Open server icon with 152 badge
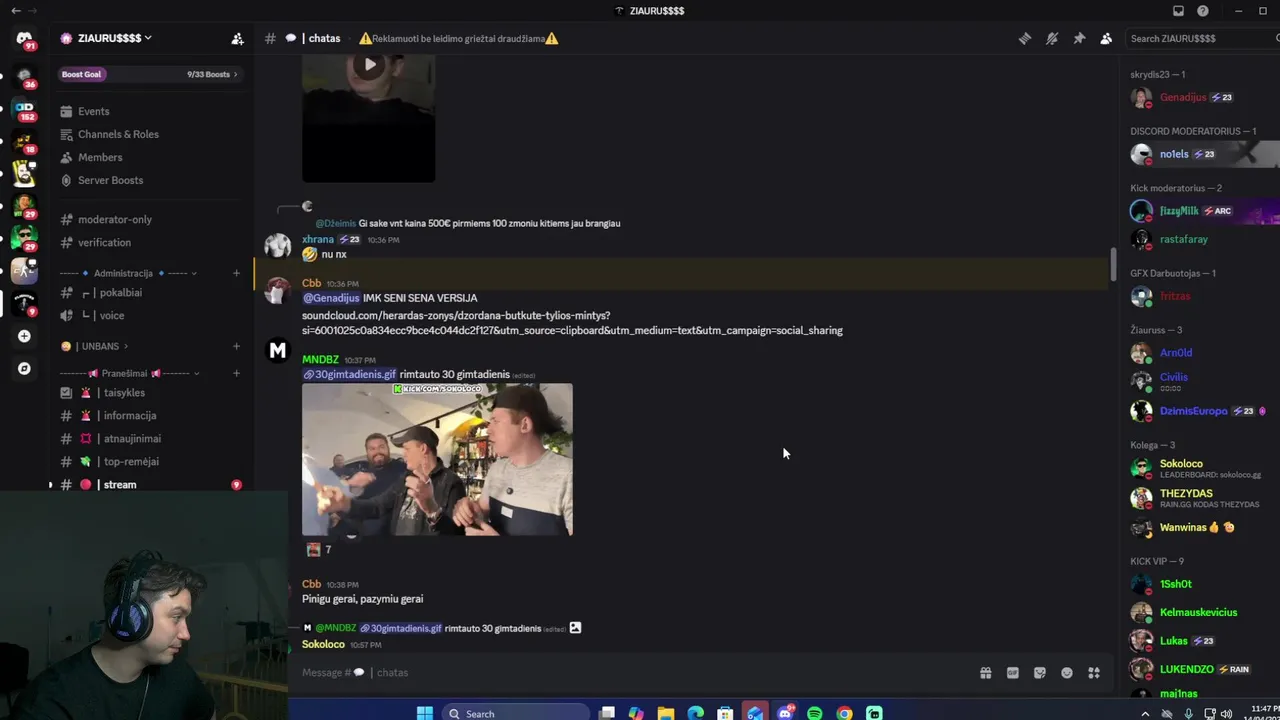 pyautogui.click(x=24, y=109)
